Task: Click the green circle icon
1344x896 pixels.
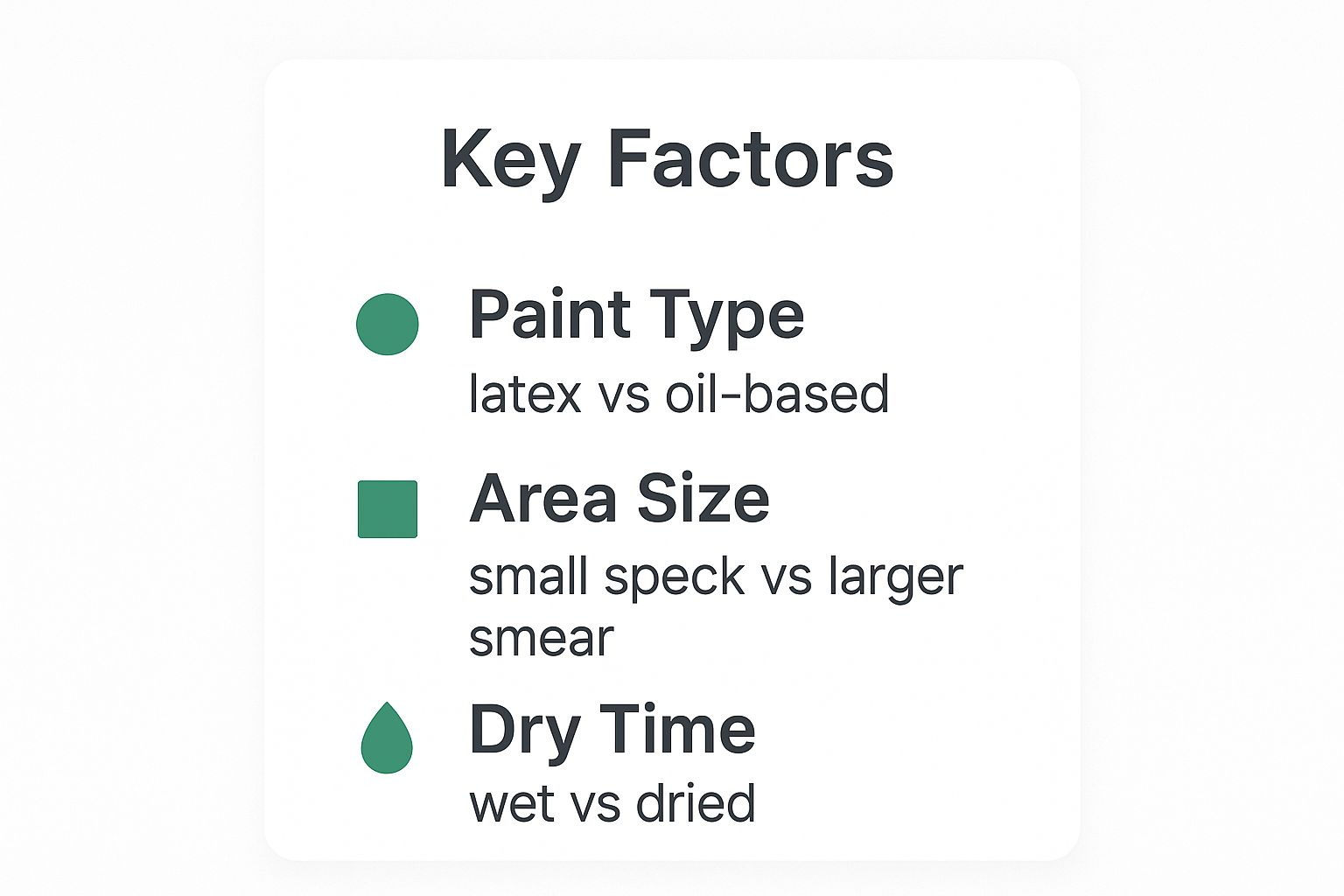Action: [x=388, y=324]
